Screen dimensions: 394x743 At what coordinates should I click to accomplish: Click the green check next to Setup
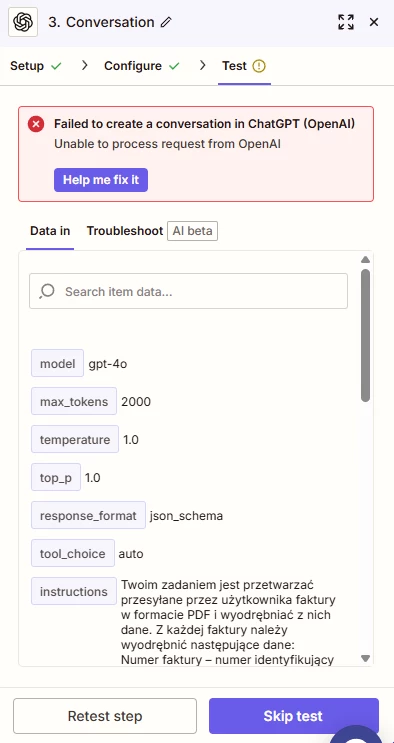(x=56, y=66)
